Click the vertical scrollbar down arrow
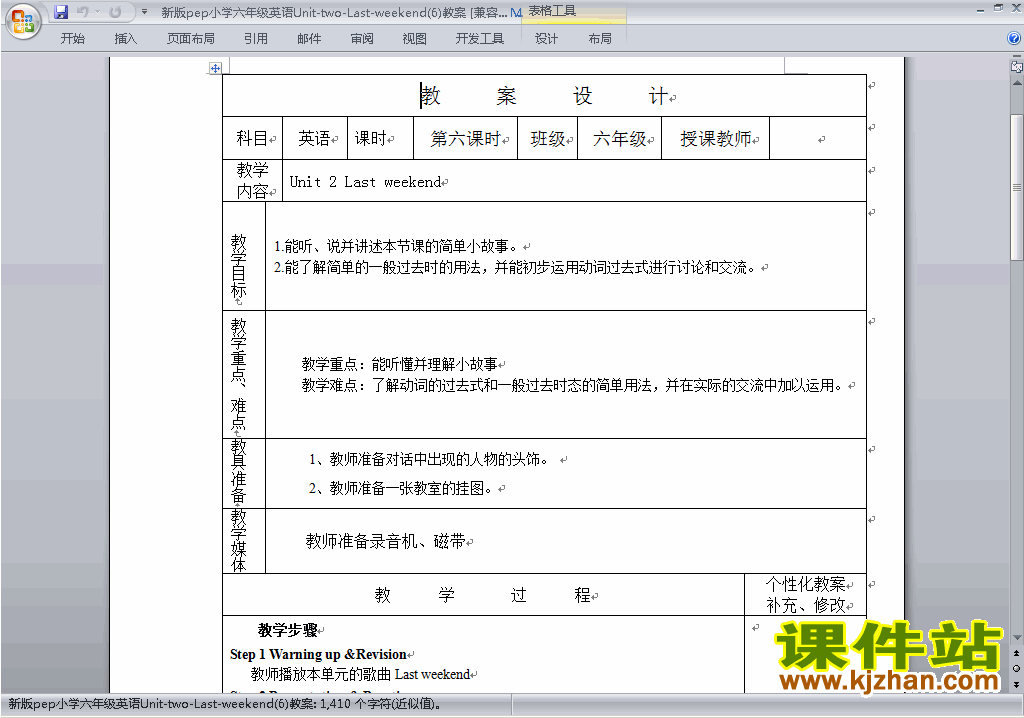Viewport: 1024px width, 718px height. click(x=1016, y=638)
